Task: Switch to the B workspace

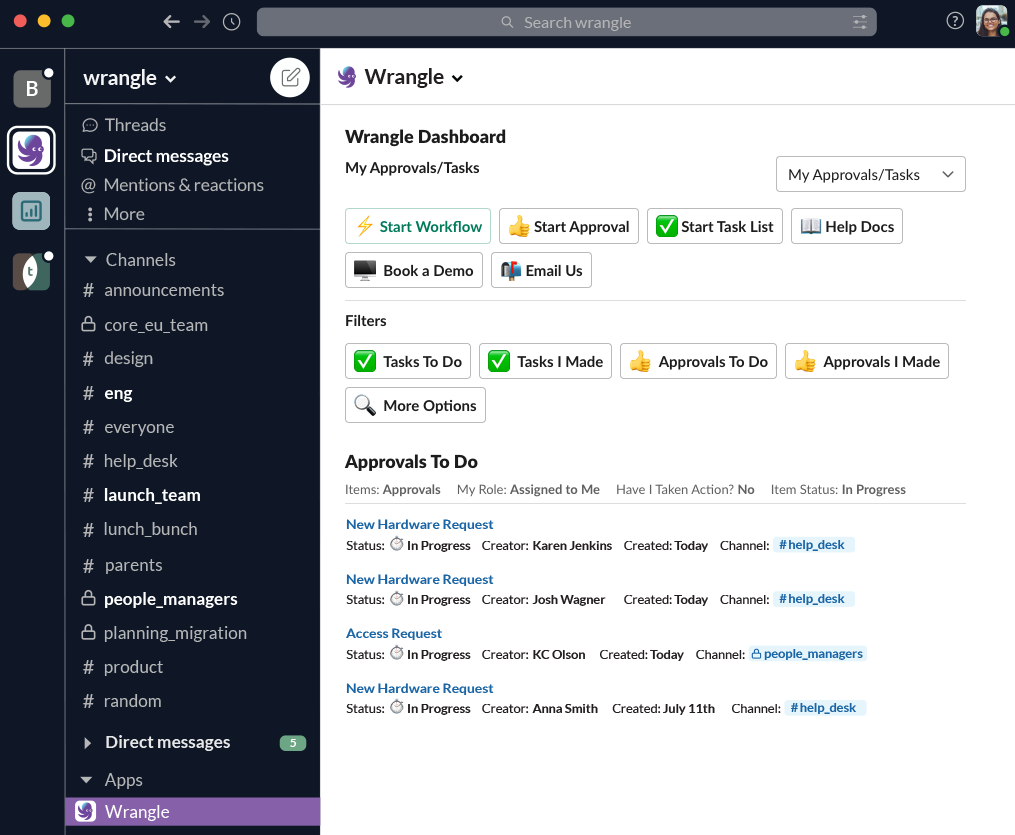Action: (32, 89)
